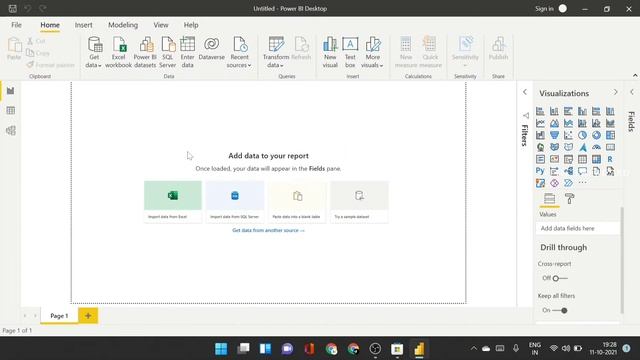The height and width of the screenshot is (360, 640).
Task: Open the Get data dropdown
Action: [94, 65]
